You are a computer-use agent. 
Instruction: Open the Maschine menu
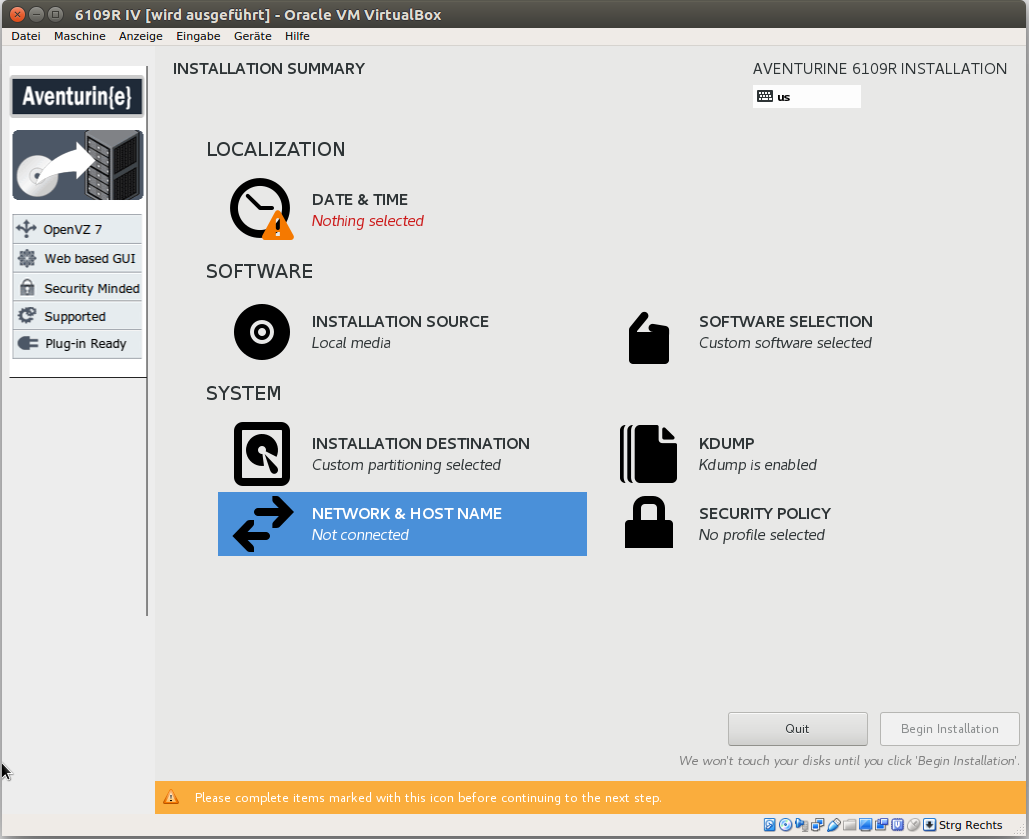click(79, 36)
